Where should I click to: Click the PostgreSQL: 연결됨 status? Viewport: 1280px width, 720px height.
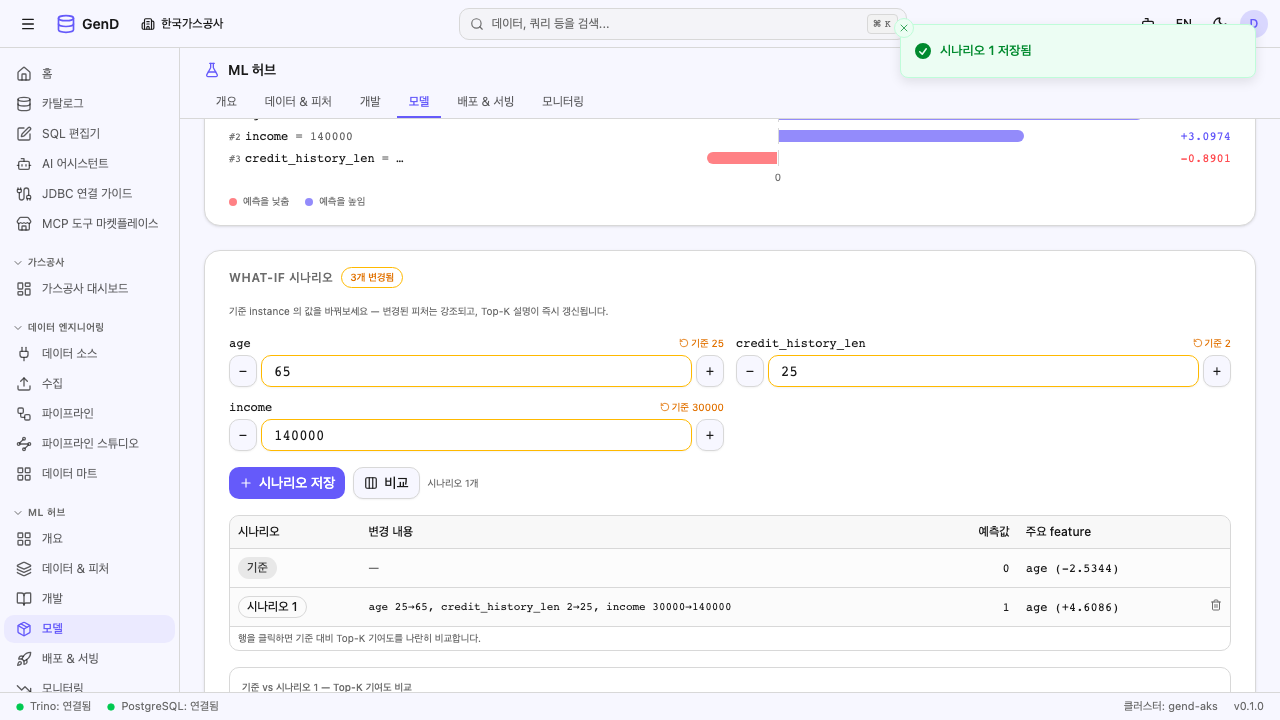(x=163, y=706)
